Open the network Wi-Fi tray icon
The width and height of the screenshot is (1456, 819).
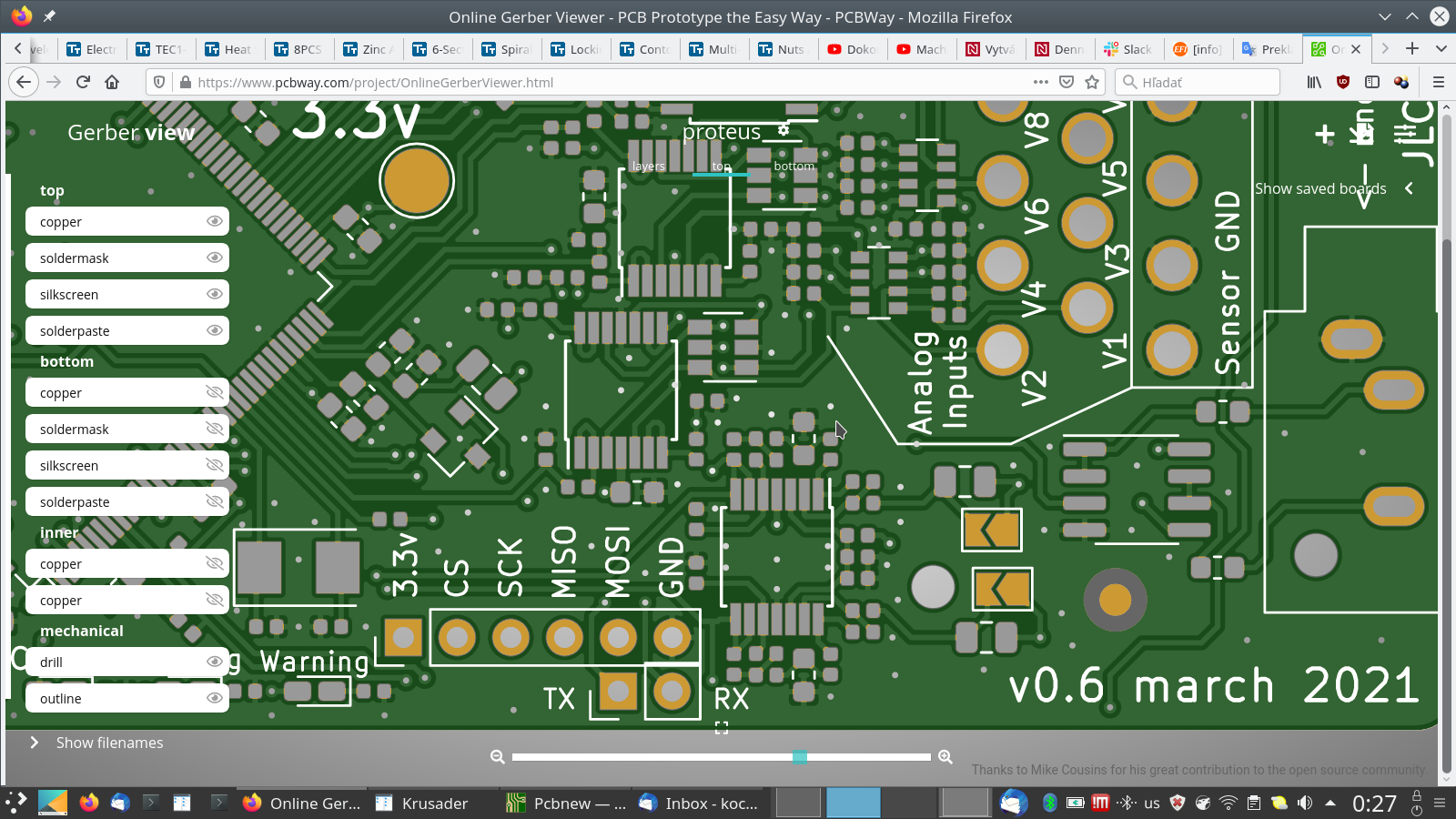[x=1228, y=803]
